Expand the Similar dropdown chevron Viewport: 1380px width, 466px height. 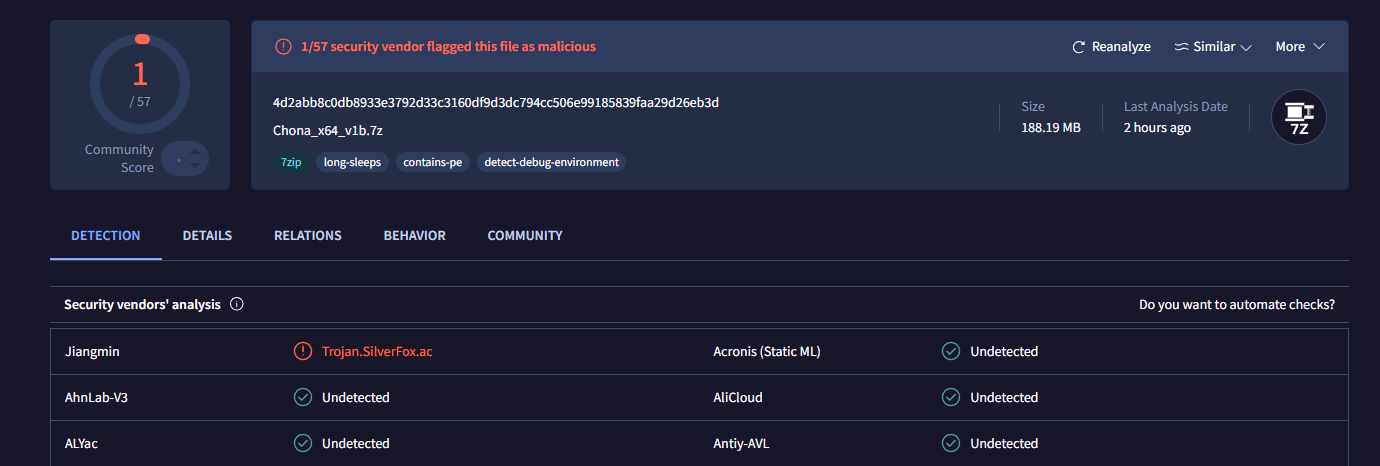click(x=1246, y=47)
